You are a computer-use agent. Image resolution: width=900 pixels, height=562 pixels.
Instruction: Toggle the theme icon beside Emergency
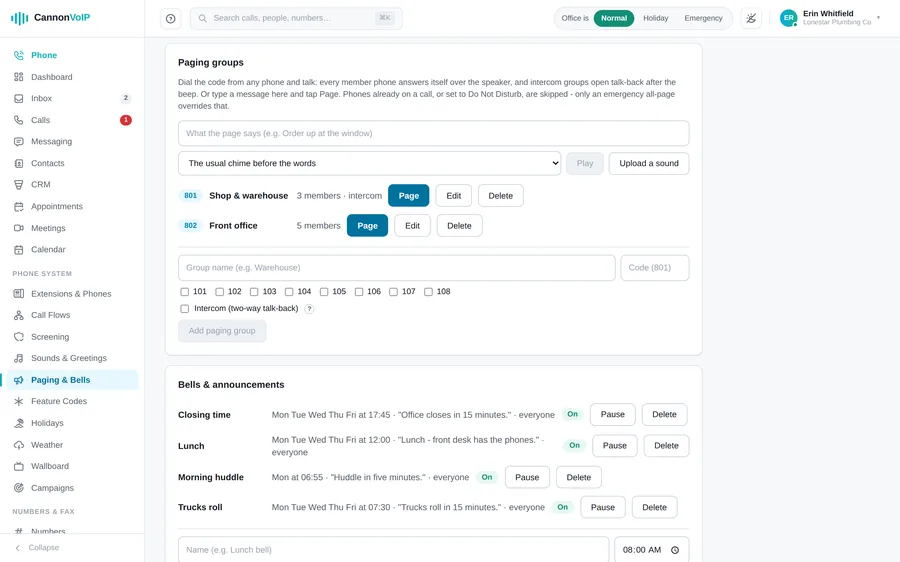pyautogui.click(x=751, y=18)
